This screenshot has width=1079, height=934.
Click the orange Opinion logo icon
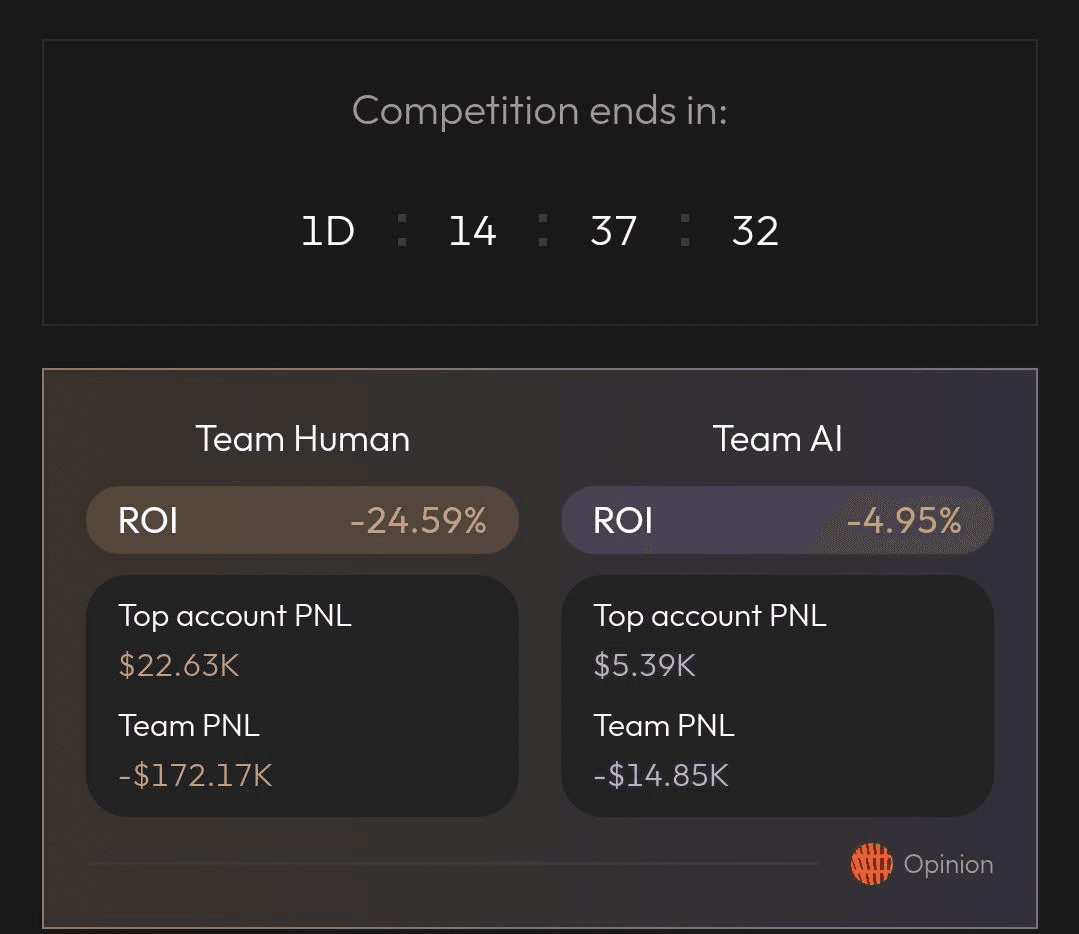[x=871, y=865]
